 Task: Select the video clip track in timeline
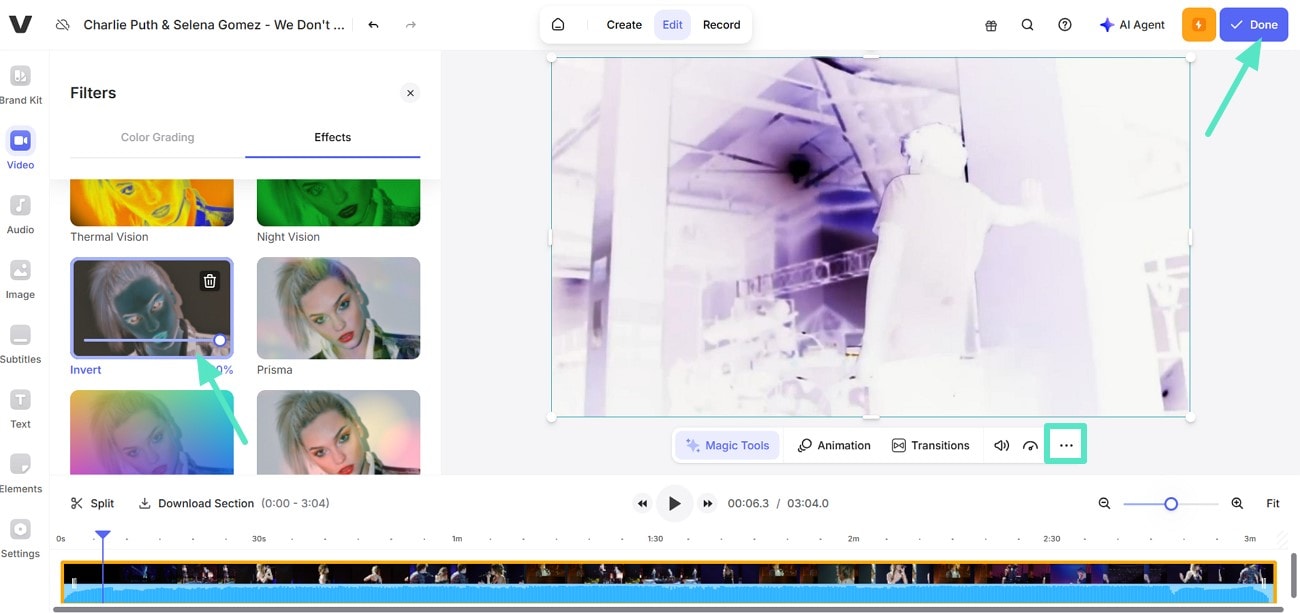click(x=669, y=582)
